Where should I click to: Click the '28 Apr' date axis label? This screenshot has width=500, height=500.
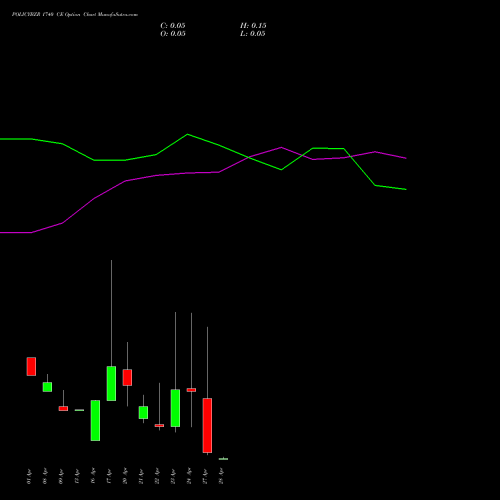[x=221, y=476]
